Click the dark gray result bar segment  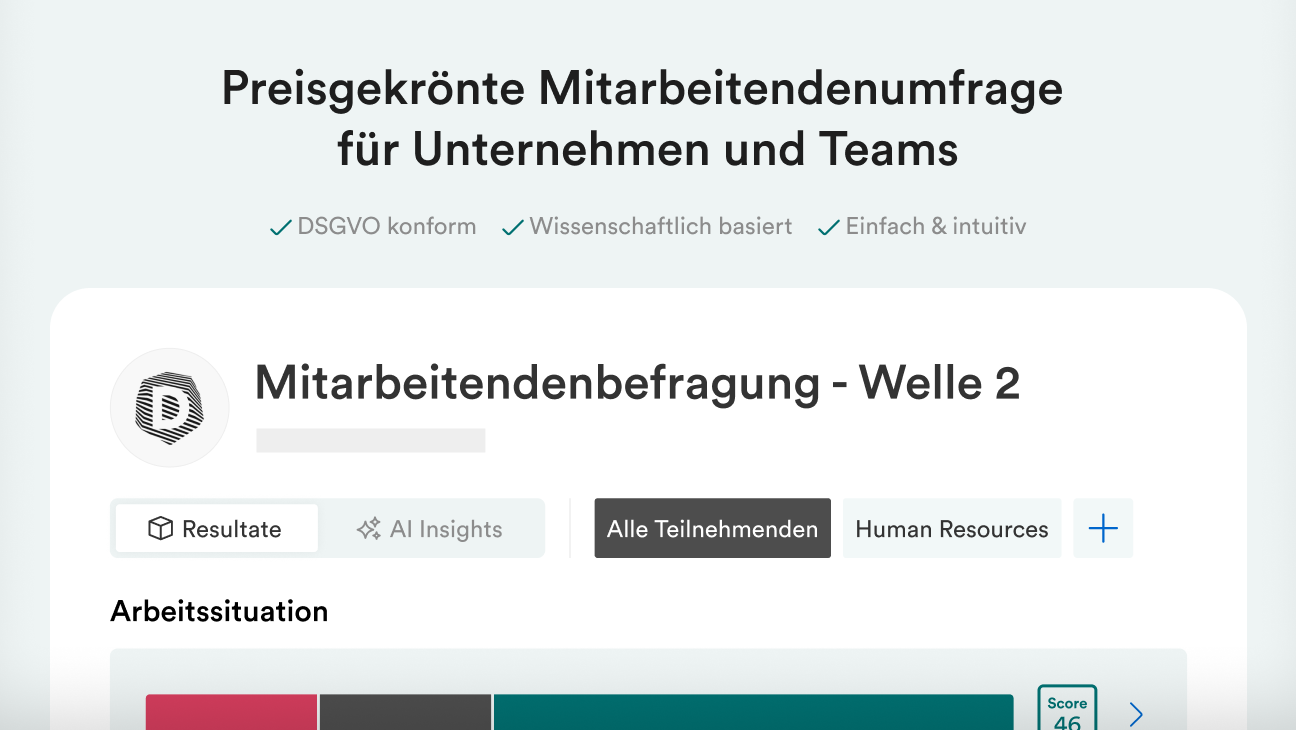click(405, 712)
